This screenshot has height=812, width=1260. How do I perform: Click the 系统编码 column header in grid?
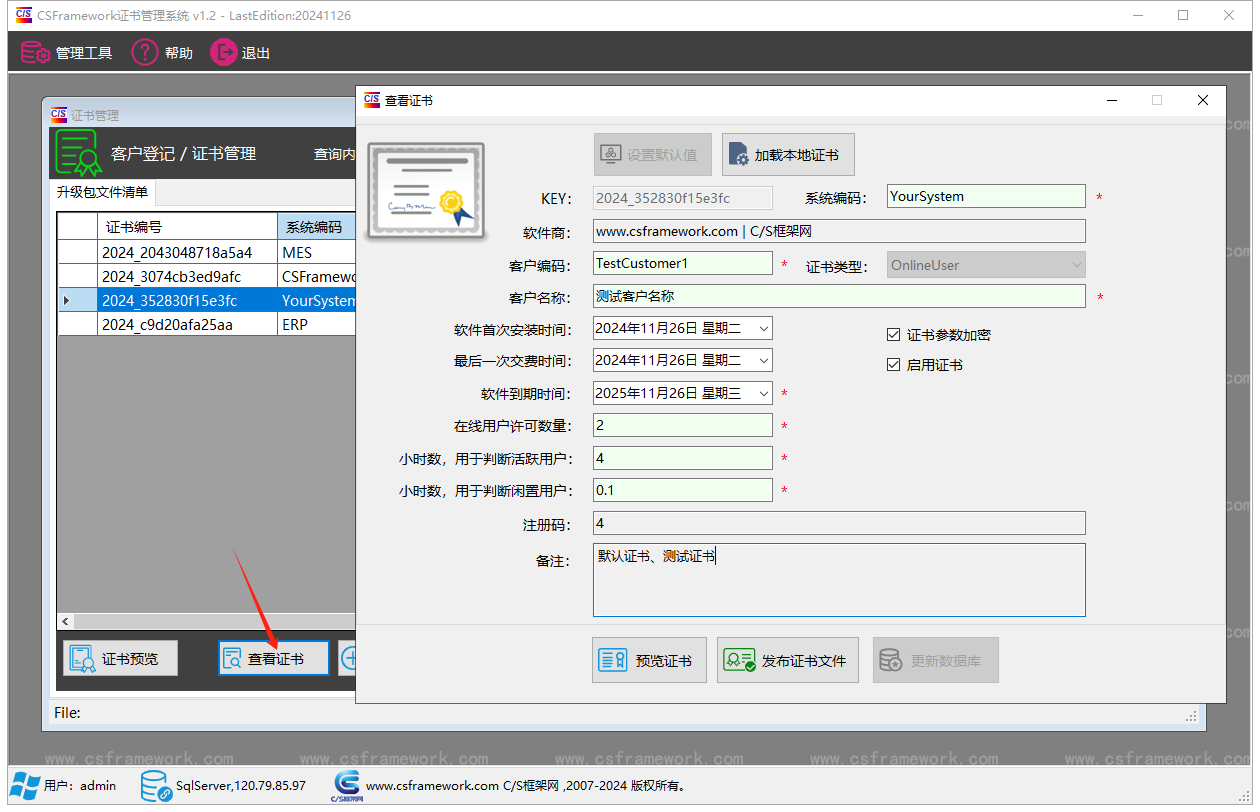[x=316, y=227]
